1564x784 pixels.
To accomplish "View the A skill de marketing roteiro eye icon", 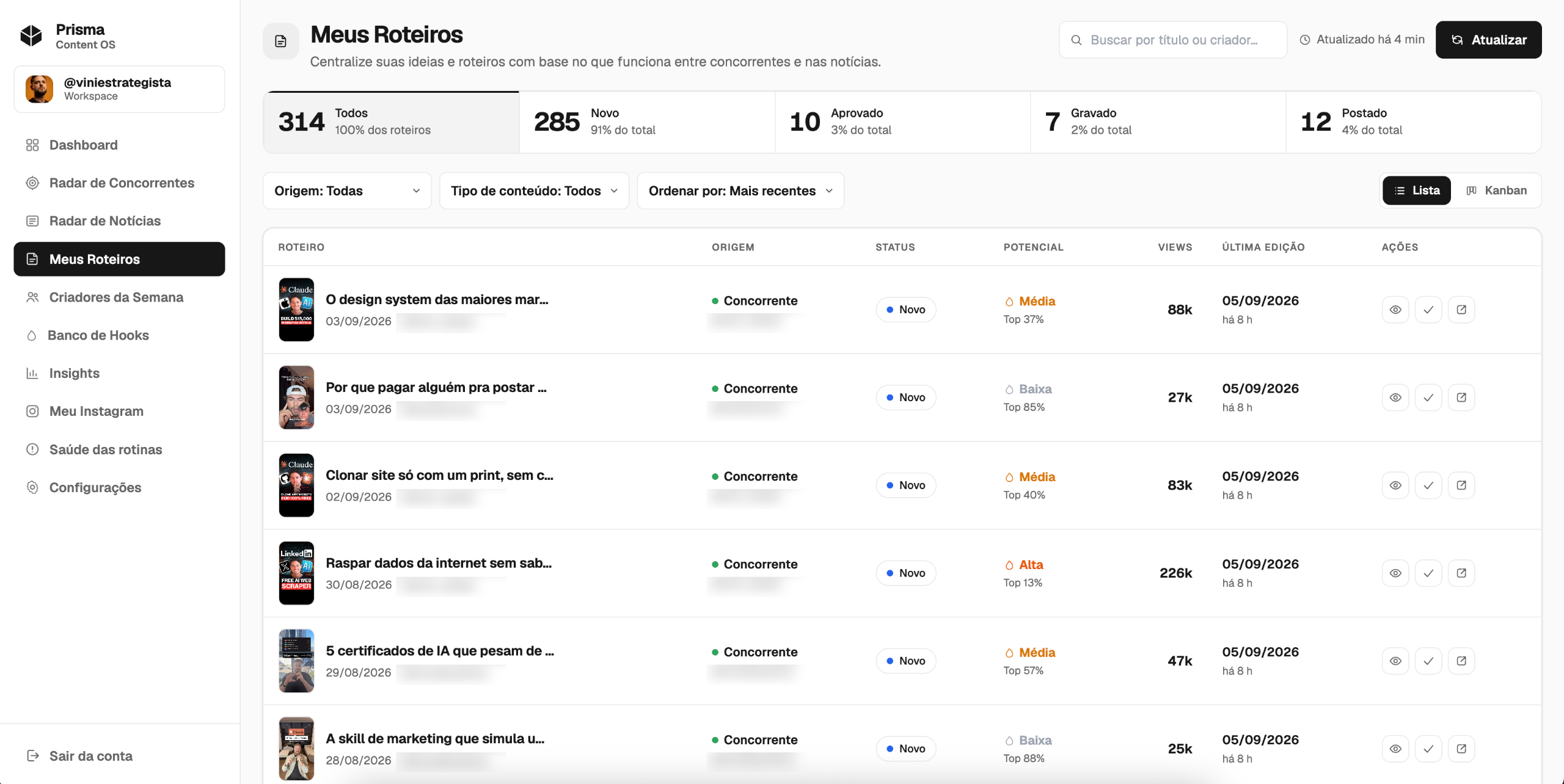I will (1395, 749).
